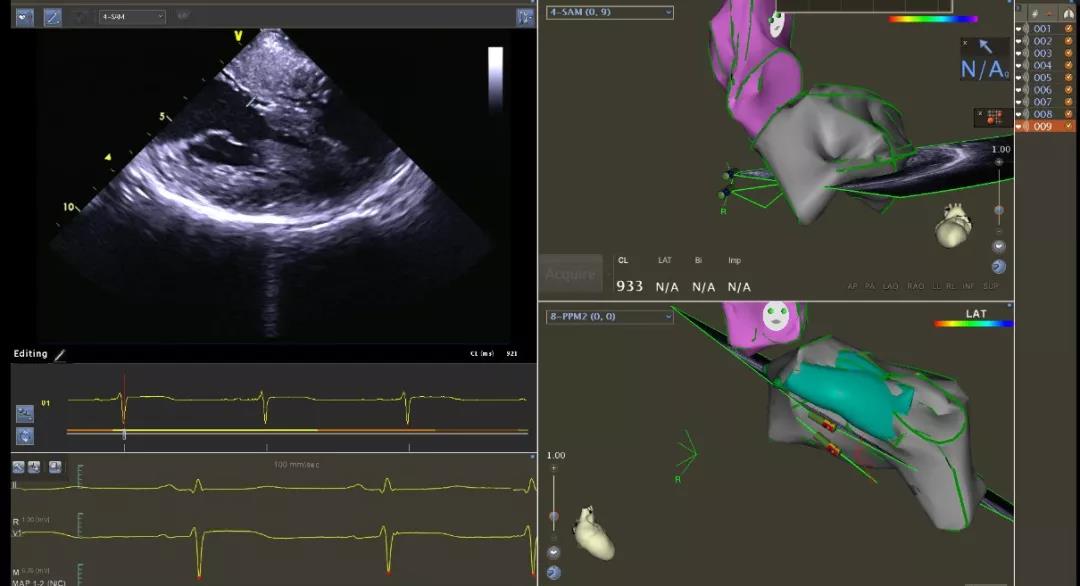
Task: Close the N/A arrow indicator box
Action: (965, 43)
